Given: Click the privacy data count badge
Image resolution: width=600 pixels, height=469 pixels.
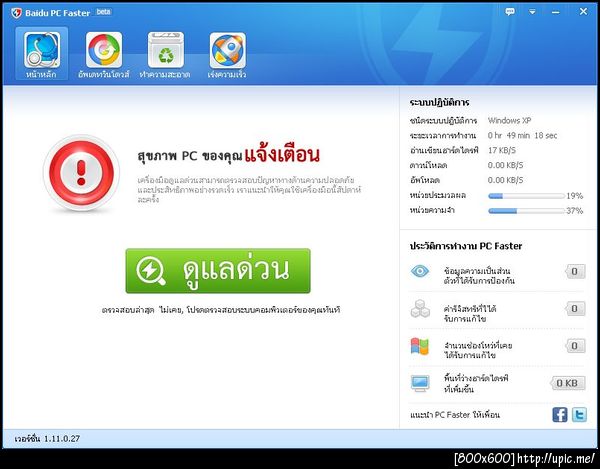Looking at the screenshot, I should point(575,272).
